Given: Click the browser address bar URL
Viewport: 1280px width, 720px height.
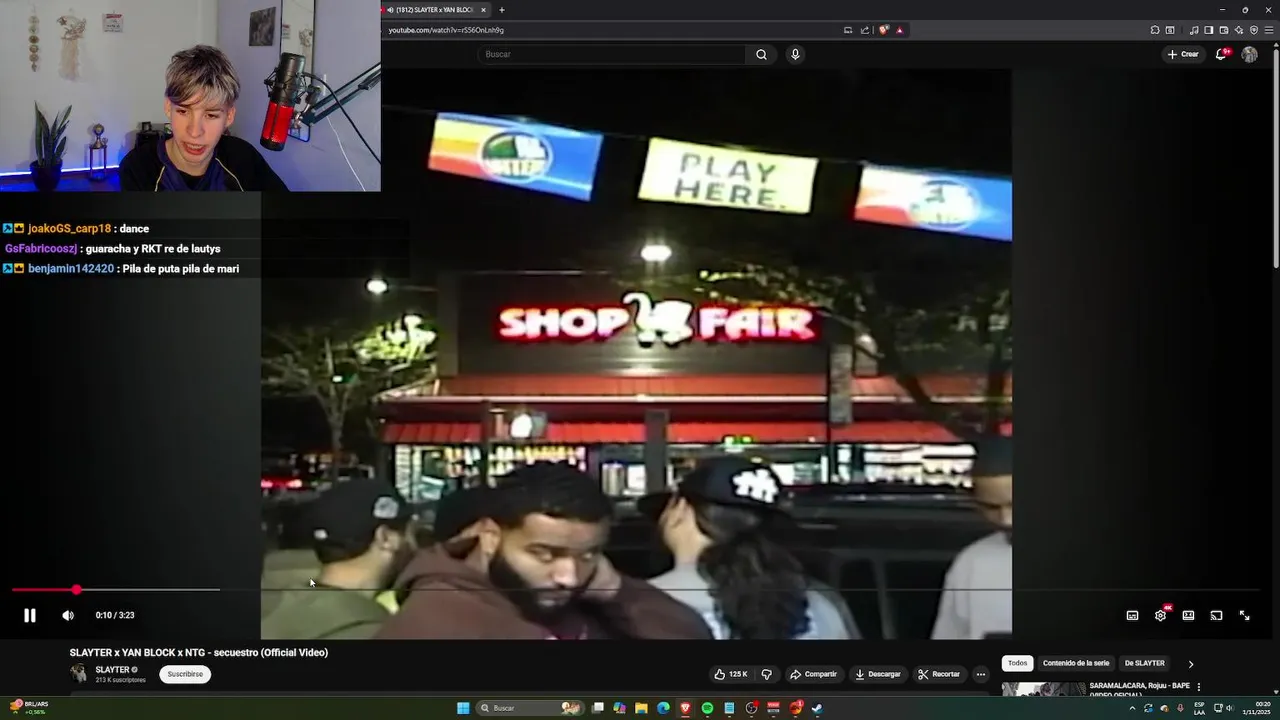Looking at the screenshot, I should click(446, 30).
